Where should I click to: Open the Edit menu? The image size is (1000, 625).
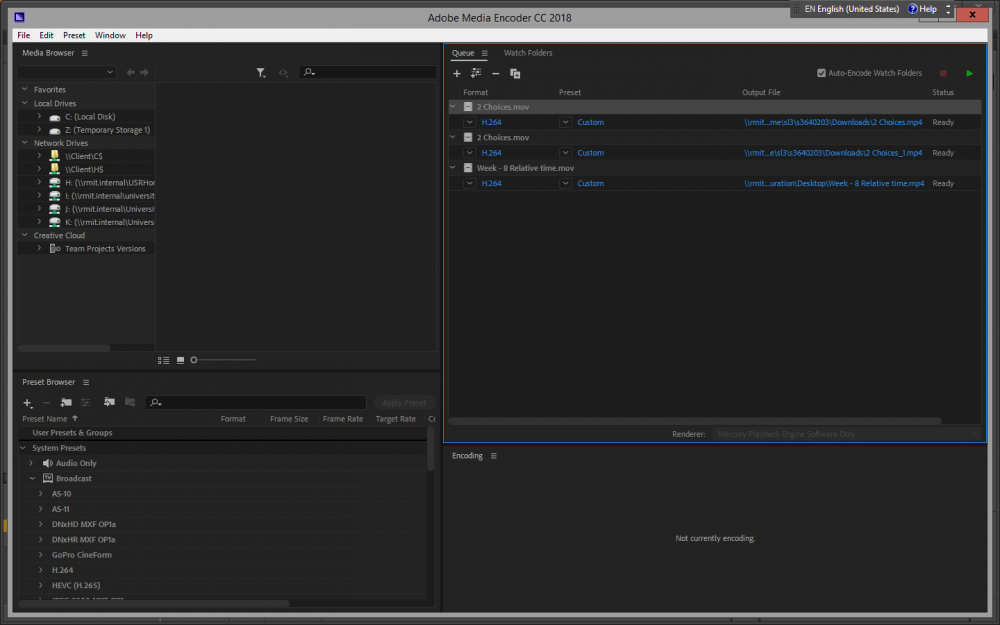click(x=46, y=35)
